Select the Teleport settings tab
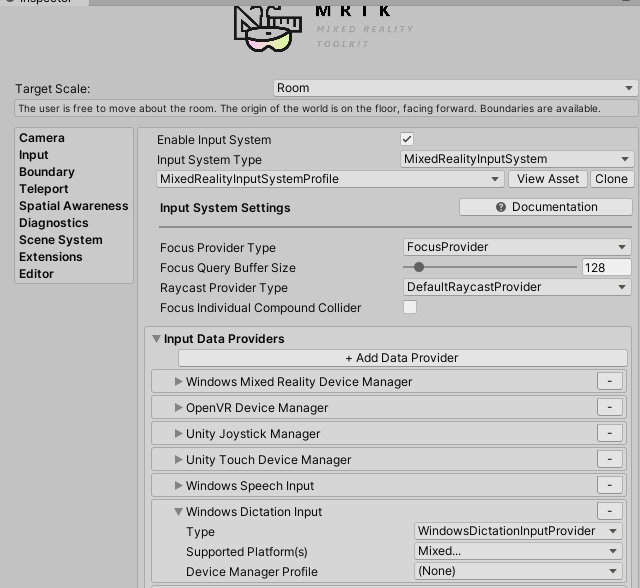 (44, 189)
